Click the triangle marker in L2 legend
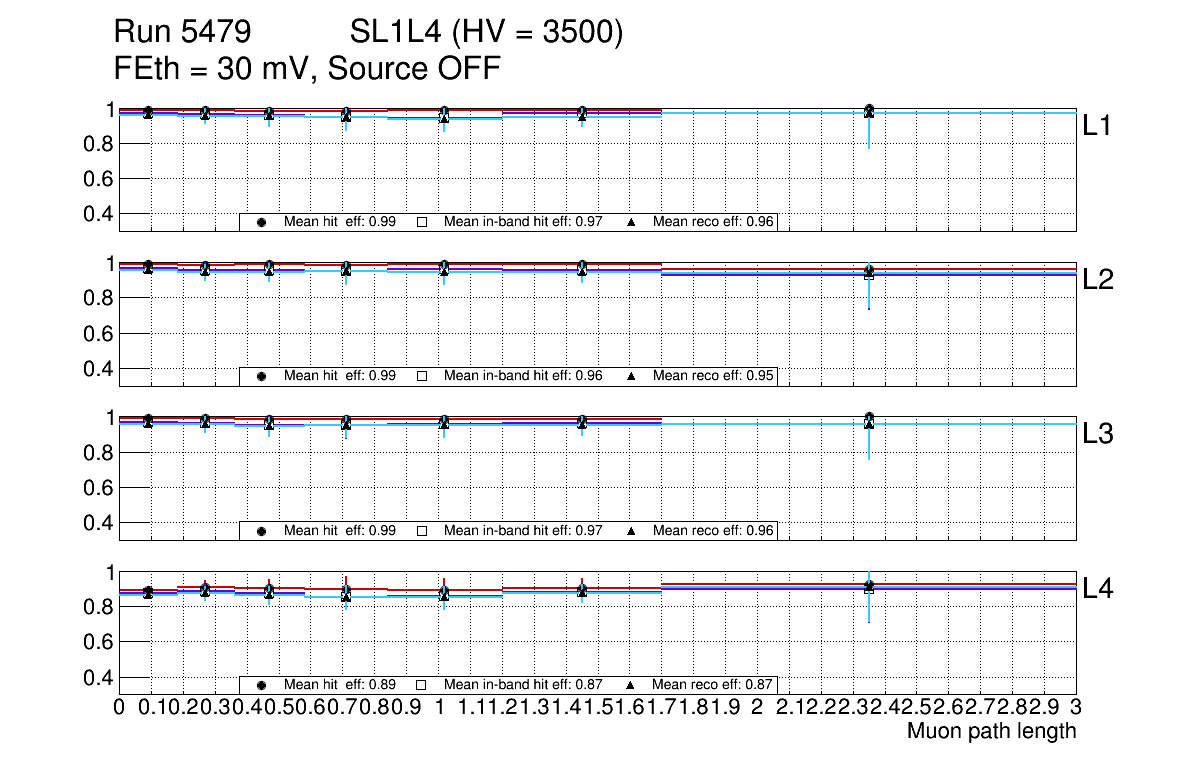The image size is (1196, 772). (x=631, y=376)
